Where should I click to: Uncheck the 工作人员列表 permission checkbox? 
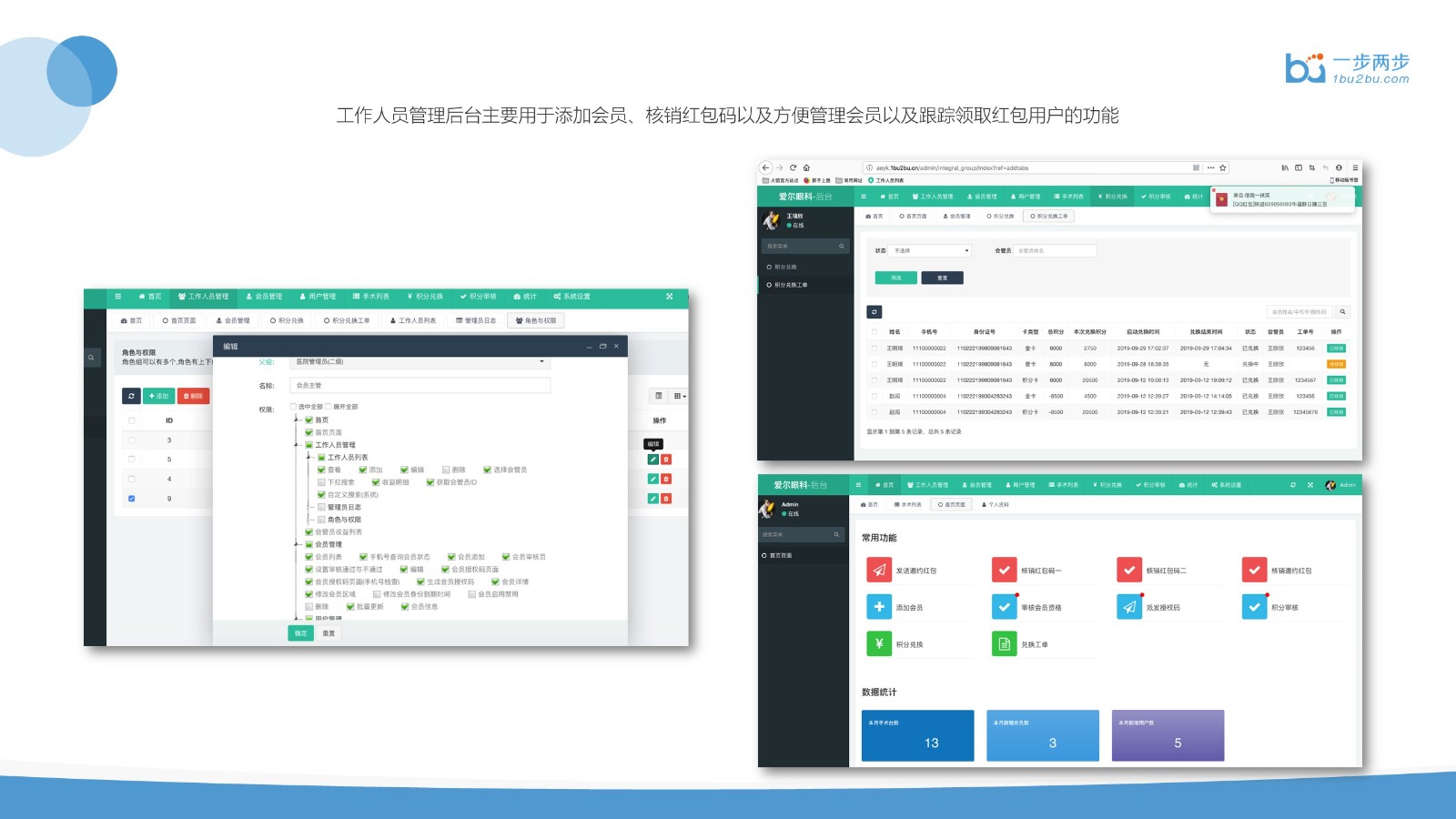point(321,458)
